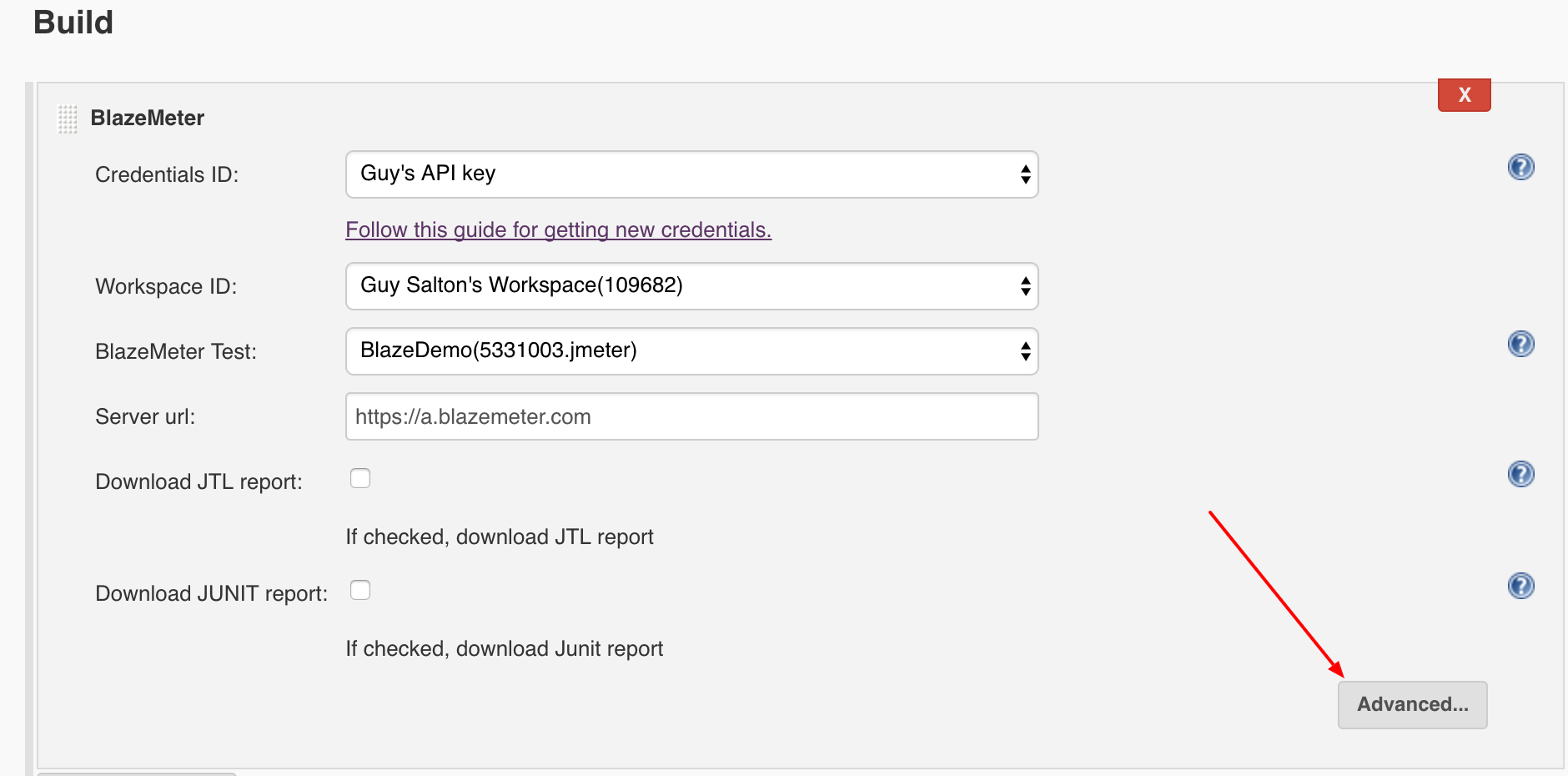
Task: Click the Credentials ID label
Action: (167, 174)
